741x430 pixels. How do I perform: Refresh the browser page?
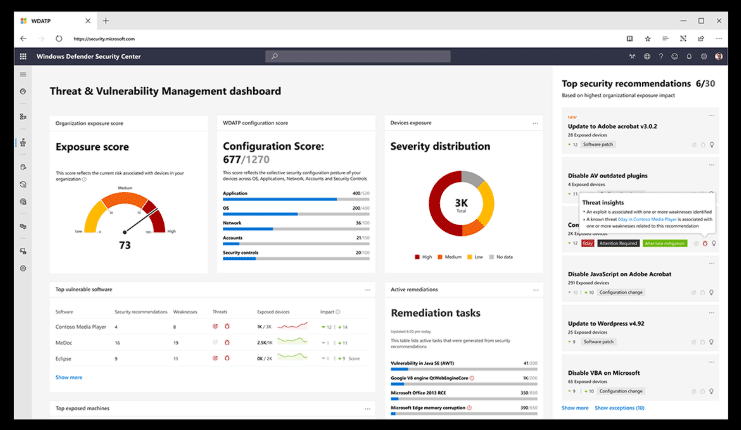(59, 39)
